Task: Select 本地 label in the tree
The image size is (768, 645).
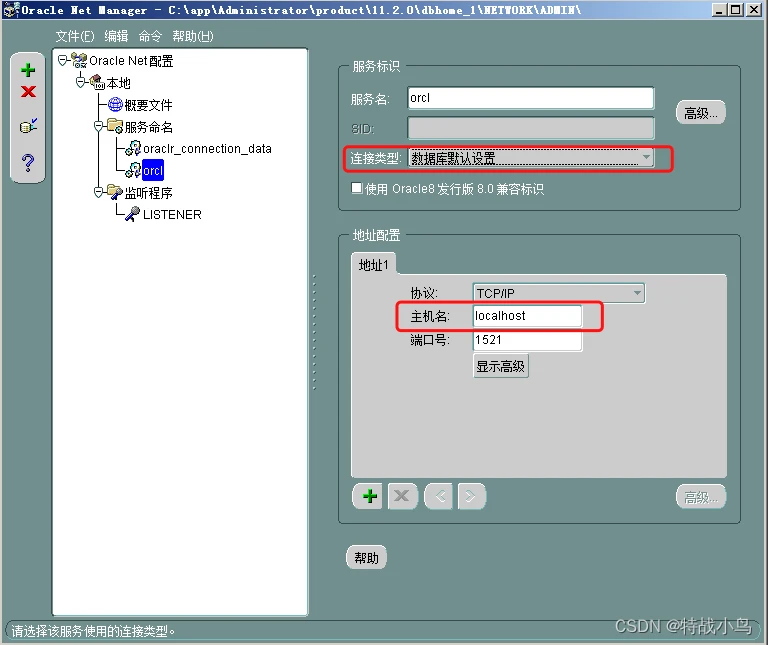Action: tap(119, 82)
